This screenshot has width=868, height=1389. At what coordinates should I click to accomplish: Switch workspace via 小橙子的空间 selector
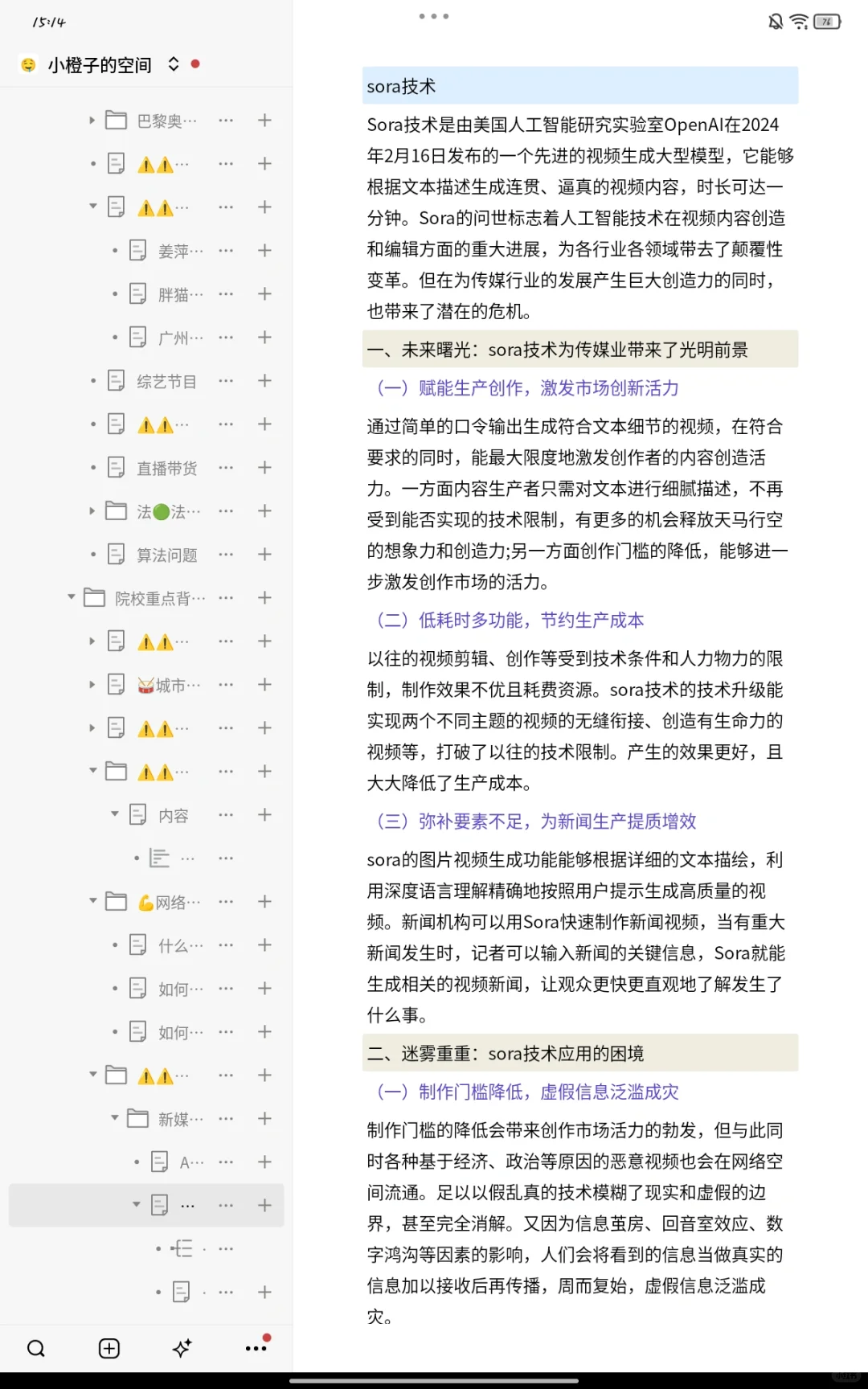100,64
